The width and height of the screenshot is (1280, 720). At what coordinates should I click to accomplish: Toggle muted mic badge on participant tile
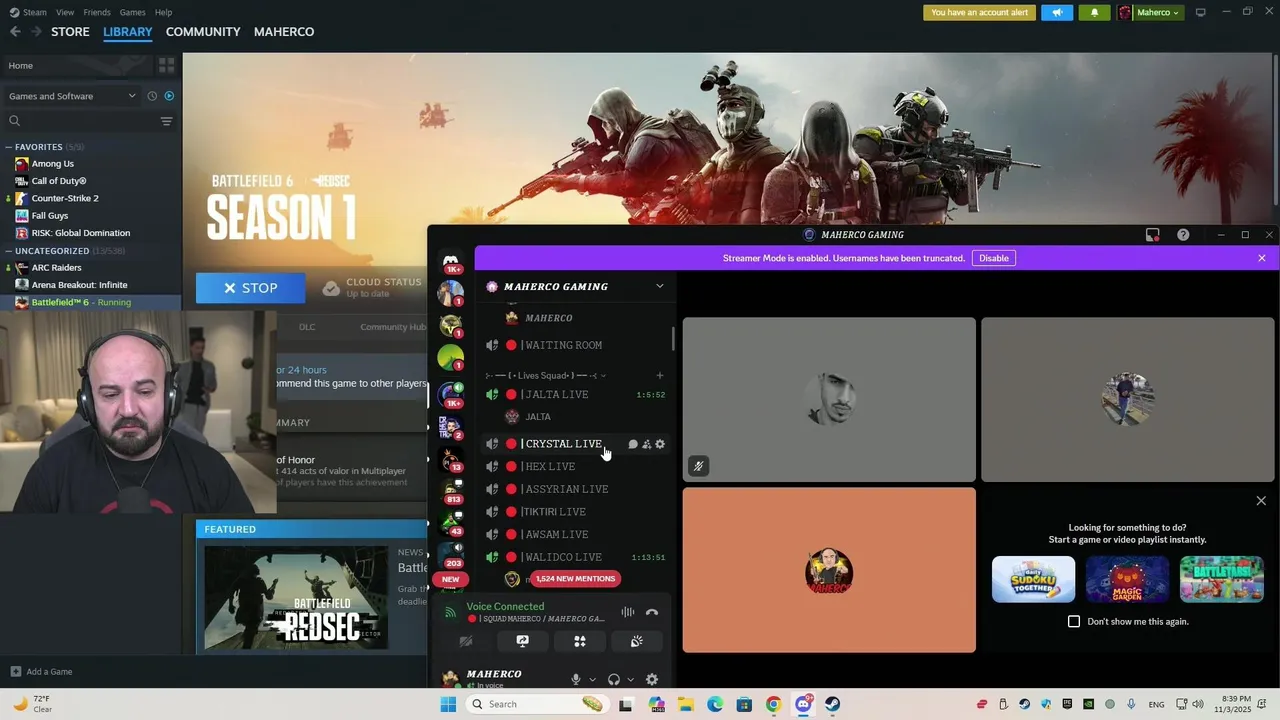pyautogui.click(x=699, y=466)
